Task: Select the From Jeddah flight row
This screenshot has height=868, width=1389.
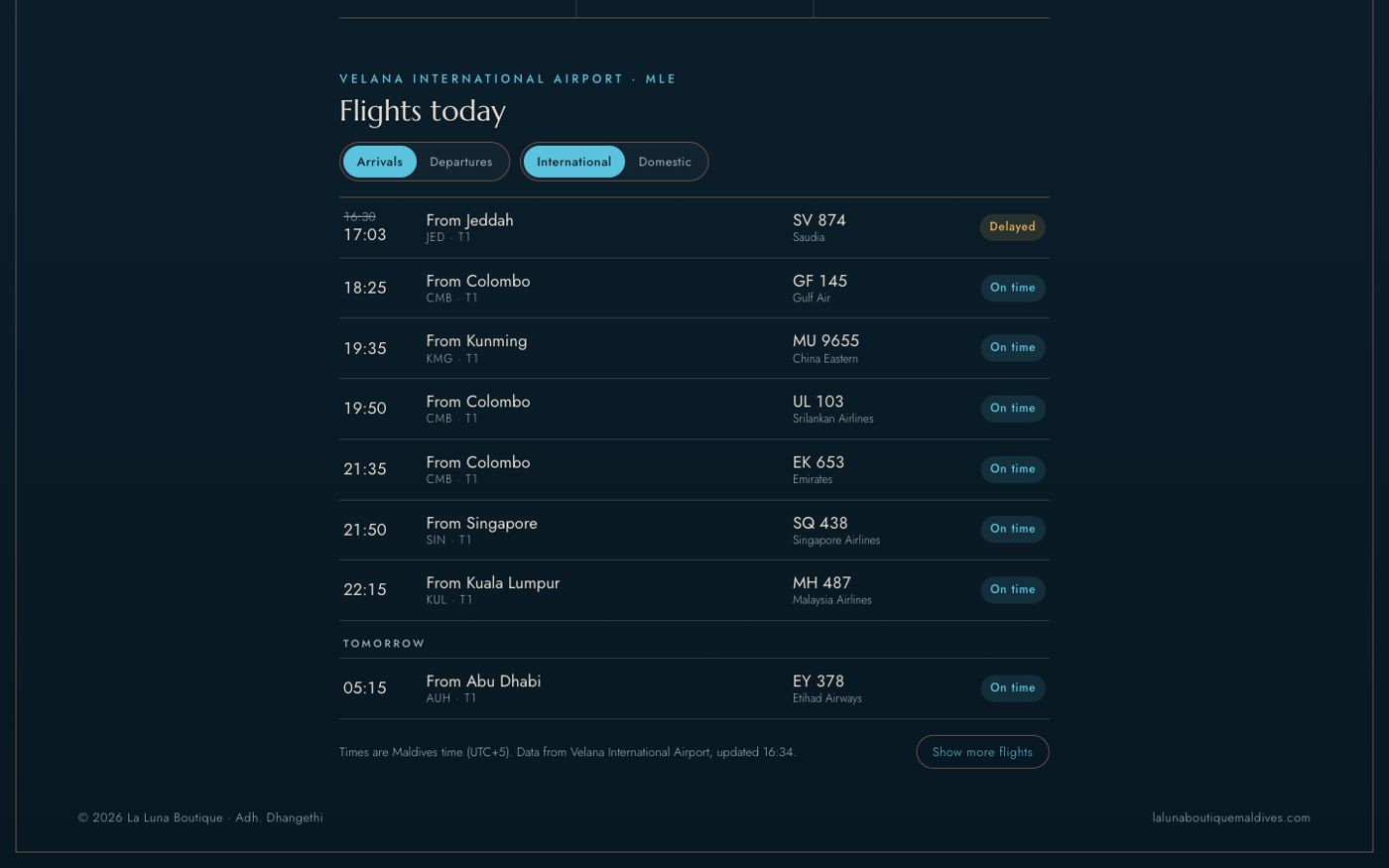Action: [694, 228]
